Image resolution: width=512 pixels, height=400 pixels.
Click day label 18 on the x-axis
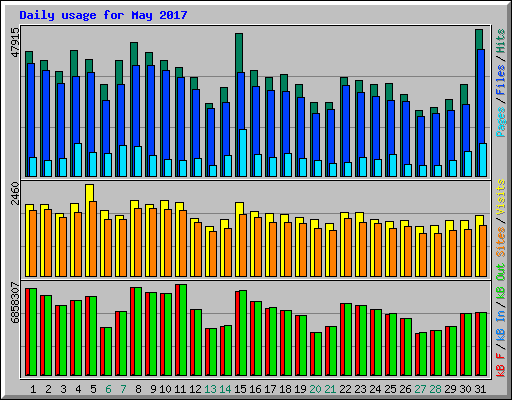point(285,389)
